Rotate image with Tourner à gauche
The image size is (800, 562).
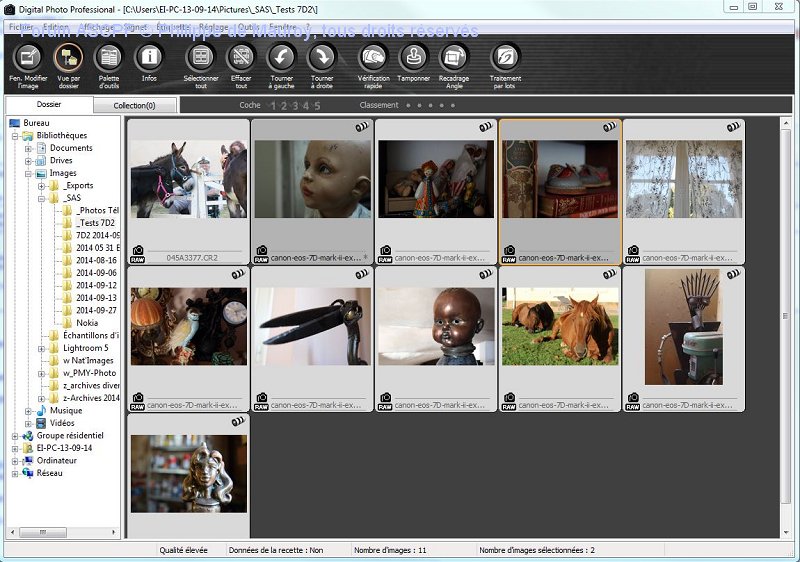tap(282, 58)
